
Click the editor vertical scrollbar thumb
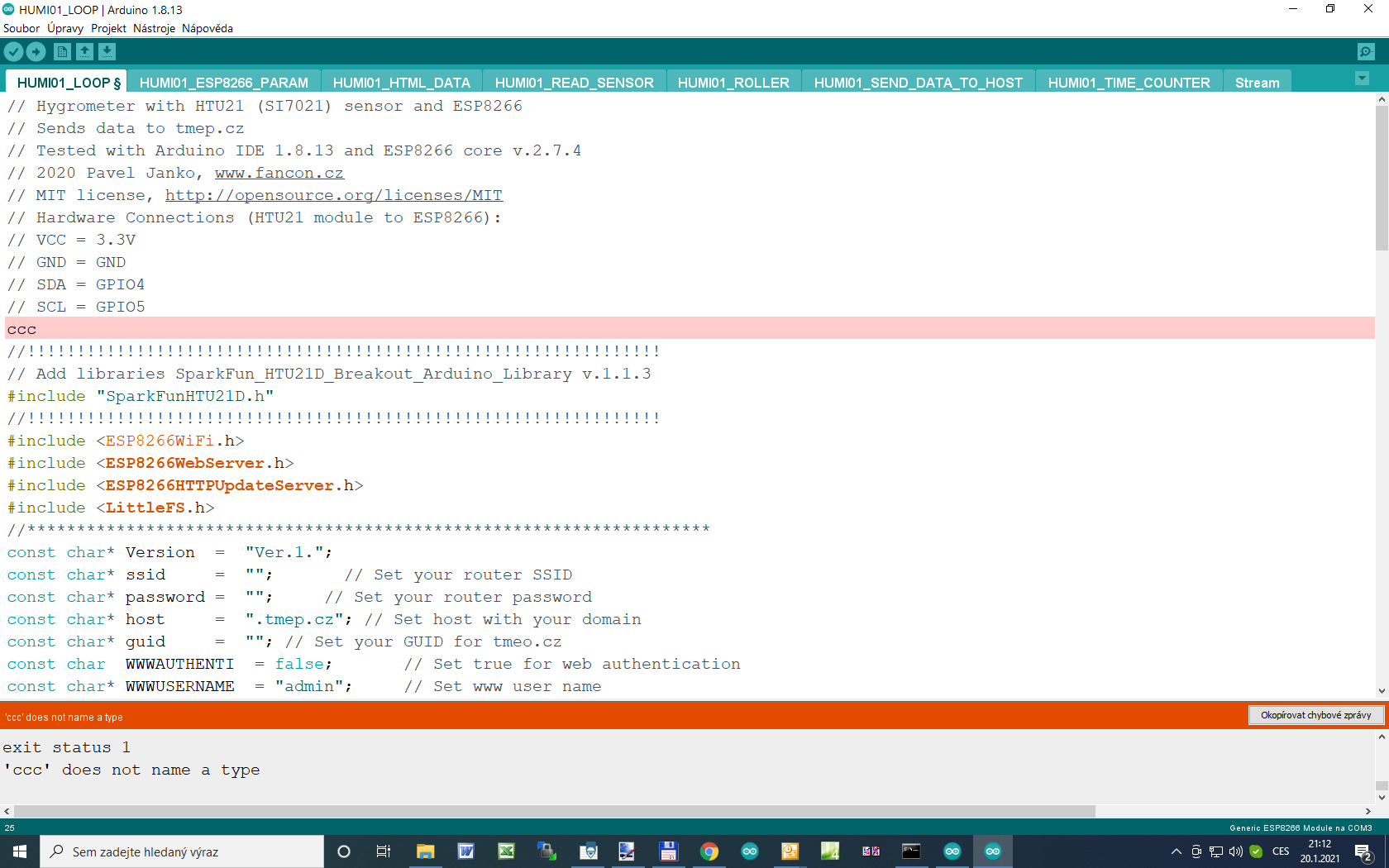tap(1382, 178)
